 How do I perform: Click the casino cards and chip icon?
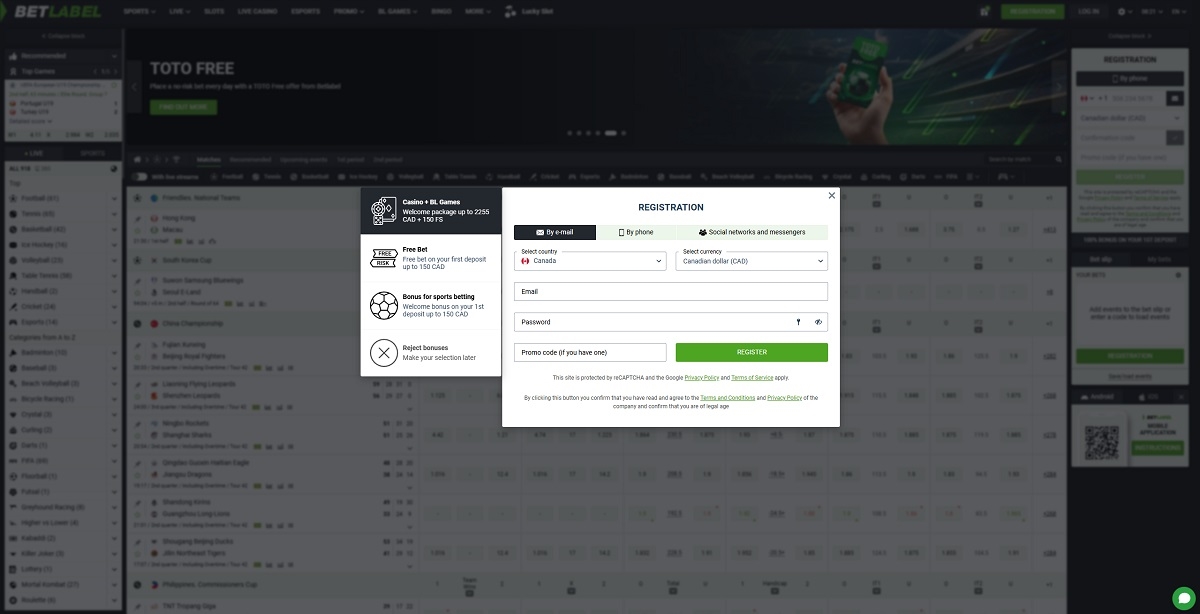click(x=383, y=211)
